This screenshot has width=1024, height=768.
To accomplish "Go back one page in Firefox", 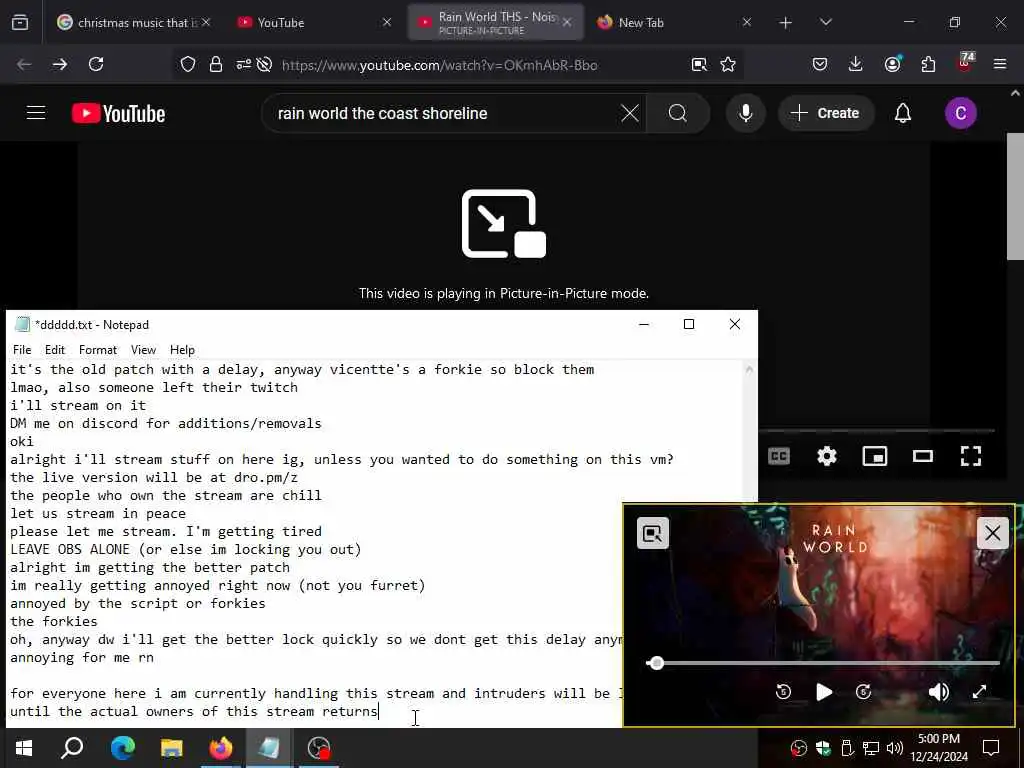I will coord(24,64).
